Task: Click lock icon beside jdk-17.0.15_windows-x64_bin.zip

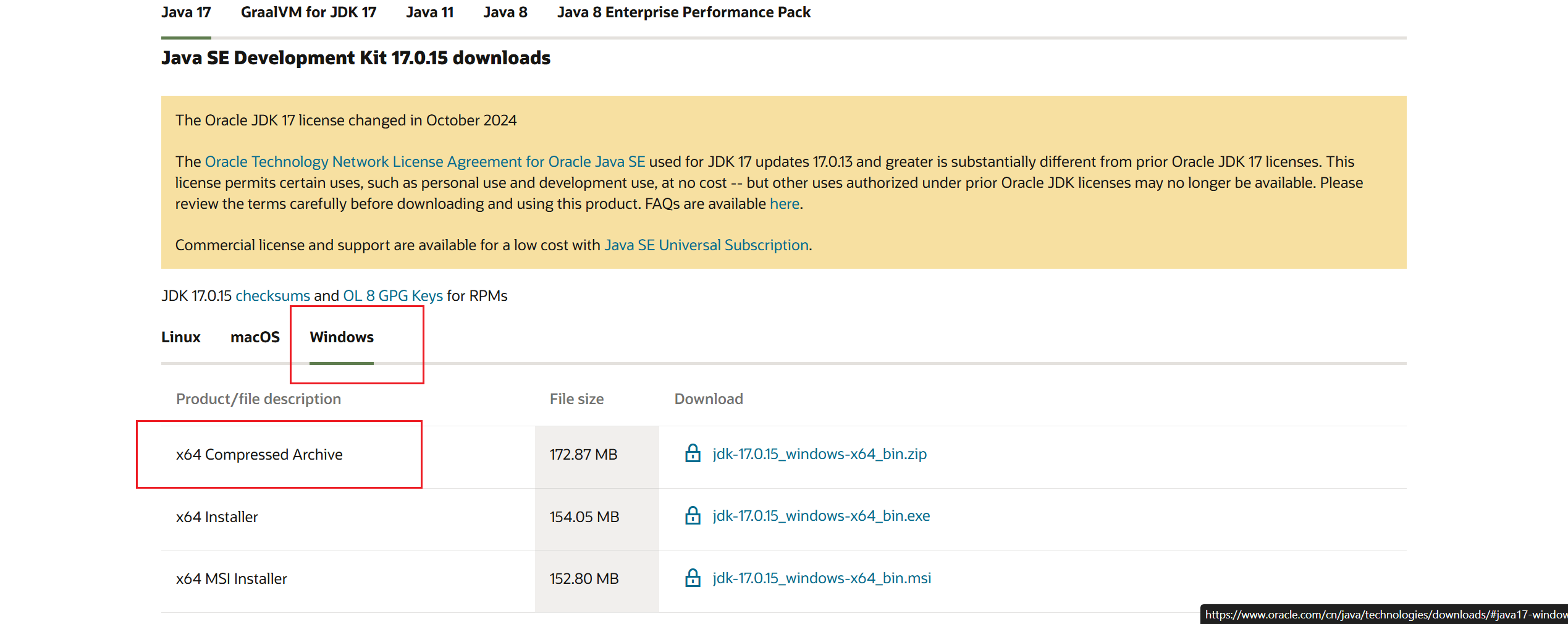Action: [693, 453]
